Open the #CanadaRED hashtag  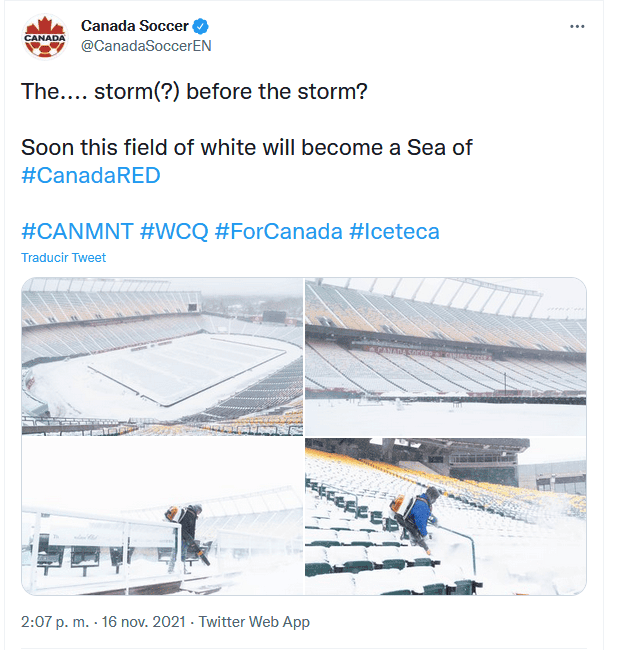point(91,175)
